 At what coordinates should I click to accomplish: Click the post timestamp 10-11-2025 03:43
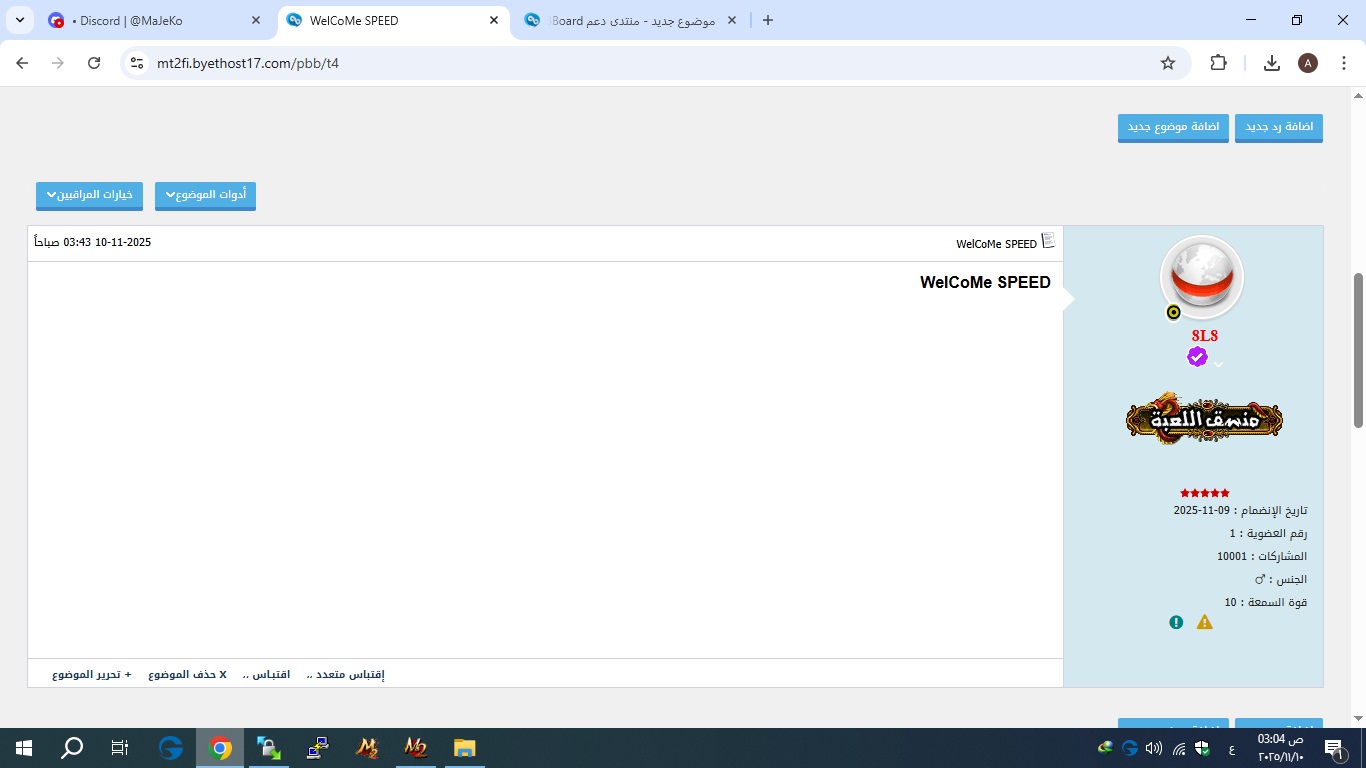[93, 242]
